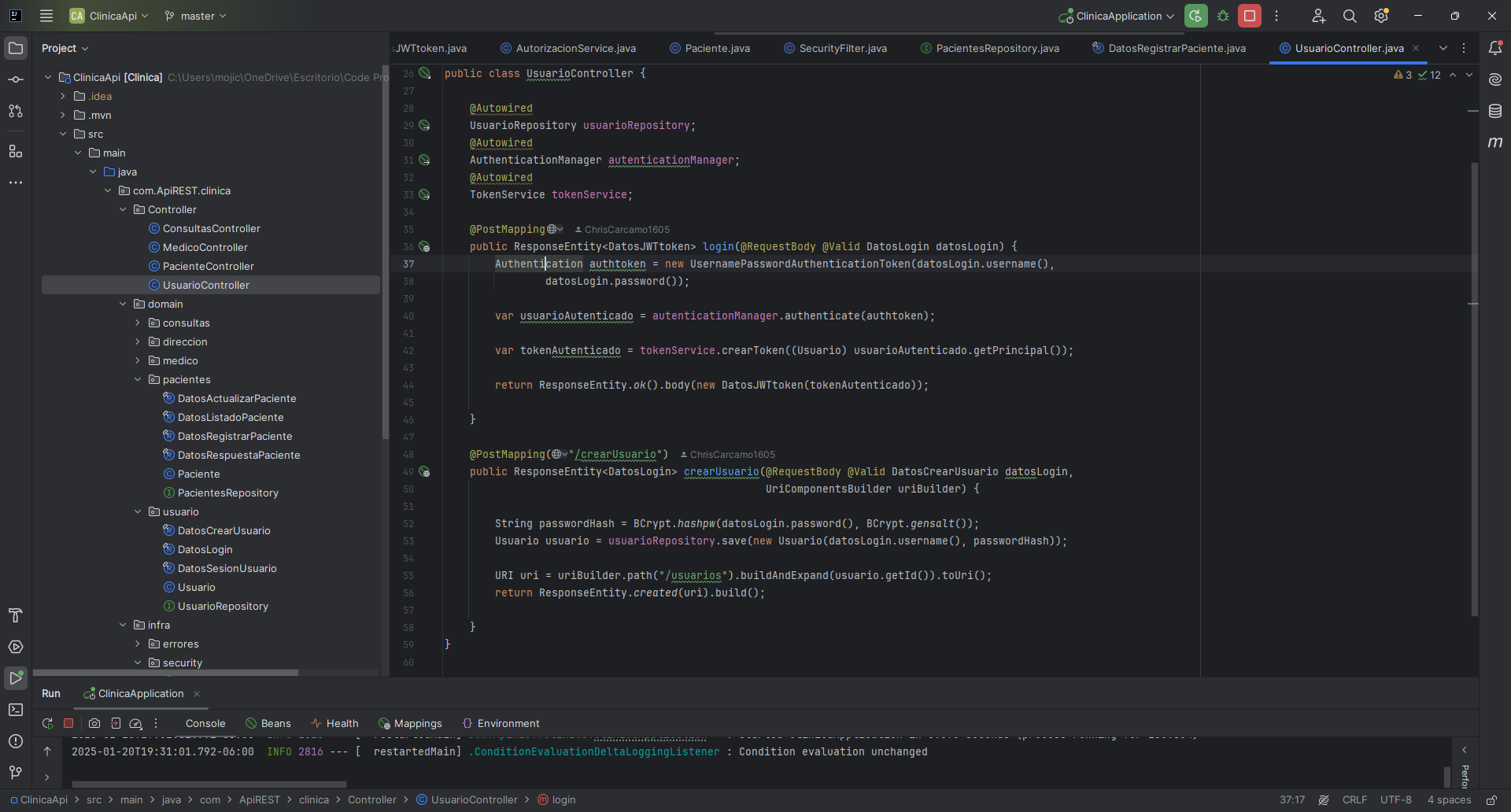Collapse the Controller package
Image resolution: width=1511 pixels, height=812 pixels.
[123, 209]
